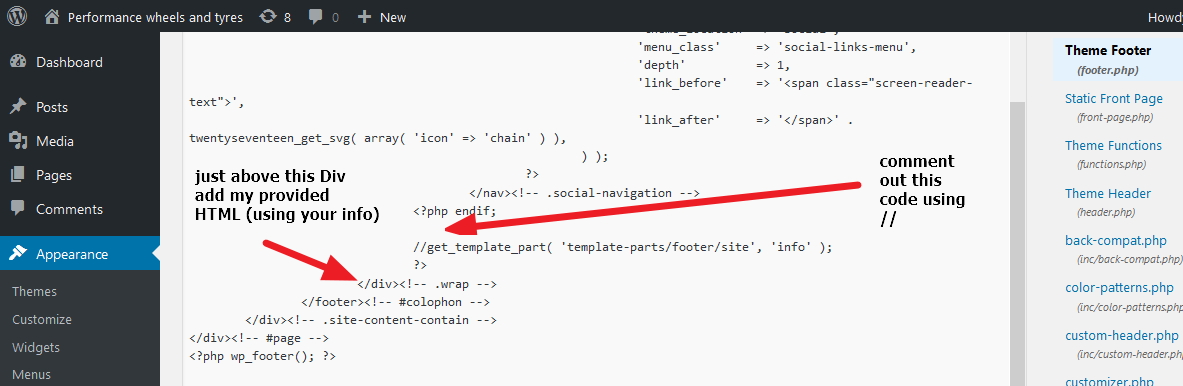Image resolution: width=1183 pixels, height=386 pixels.
Task: Click the Comments icon in sidebar
Action: pyautogui.click(x=18, y=209)
